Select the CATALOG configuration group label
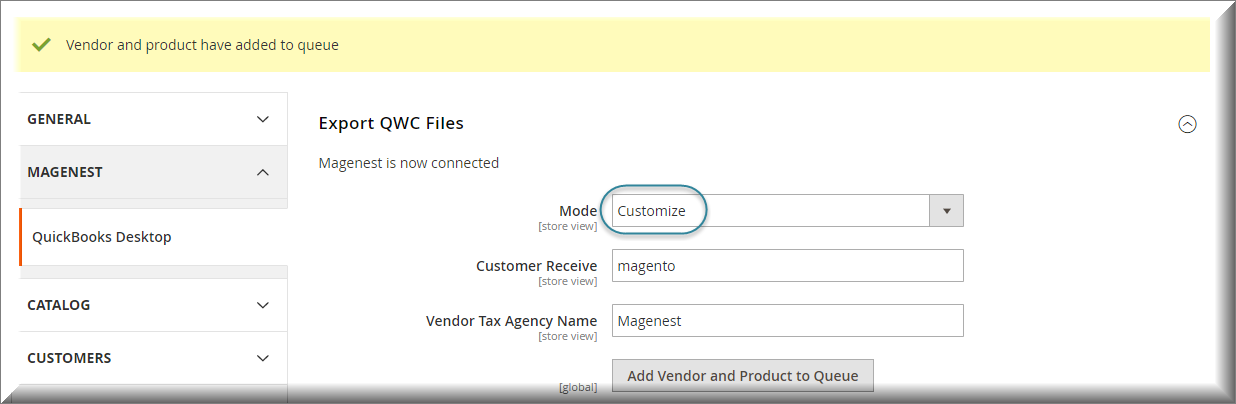This screenshot has width=1236, height=404. click(x=59, y=305)
